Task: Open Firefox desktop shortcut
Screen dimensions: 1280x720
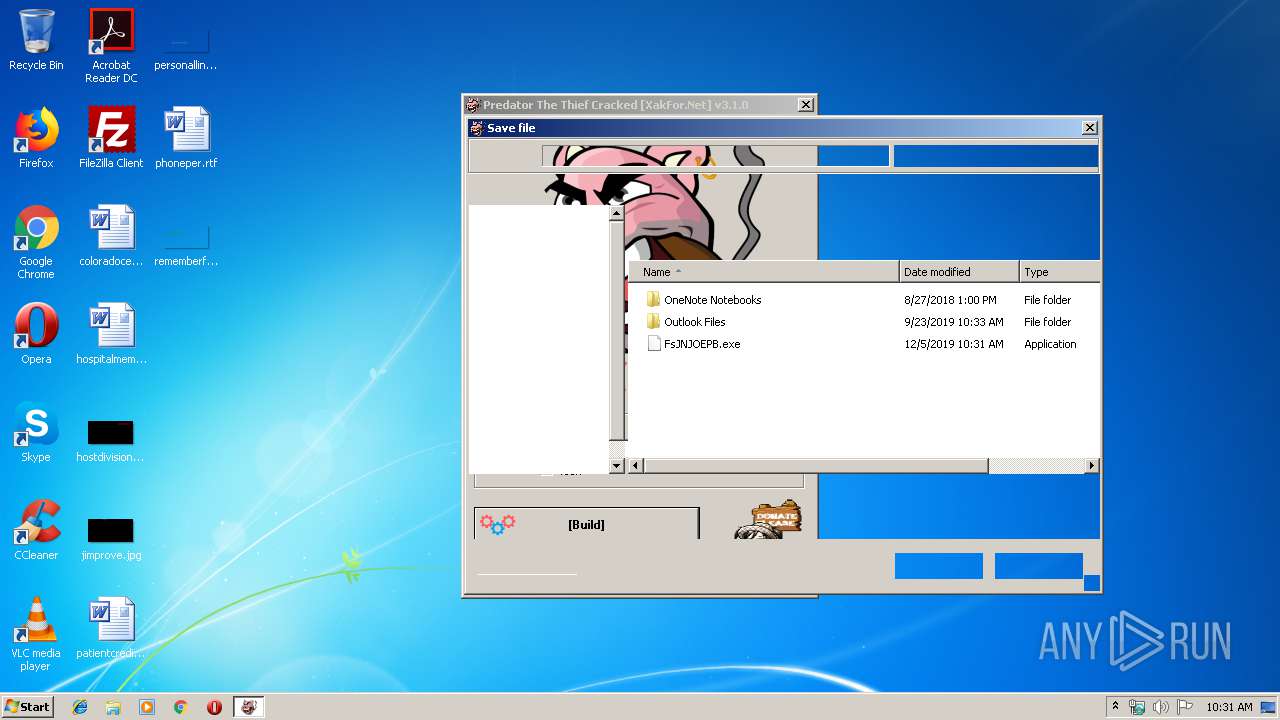Action: coord(36,138)
